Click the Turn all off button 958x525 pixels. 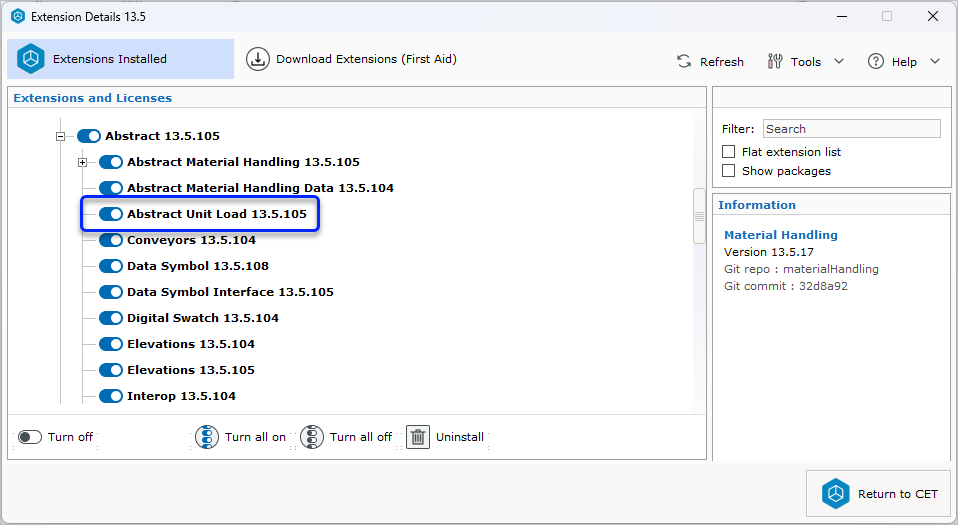347,437
